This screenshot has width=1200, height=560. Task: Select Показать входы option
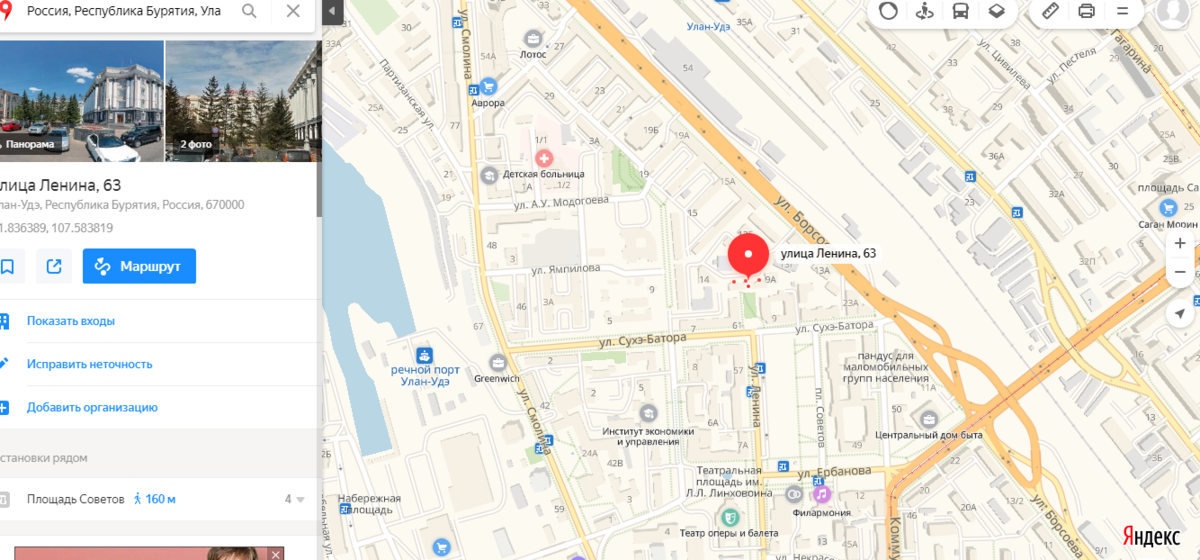click(70, 321)
